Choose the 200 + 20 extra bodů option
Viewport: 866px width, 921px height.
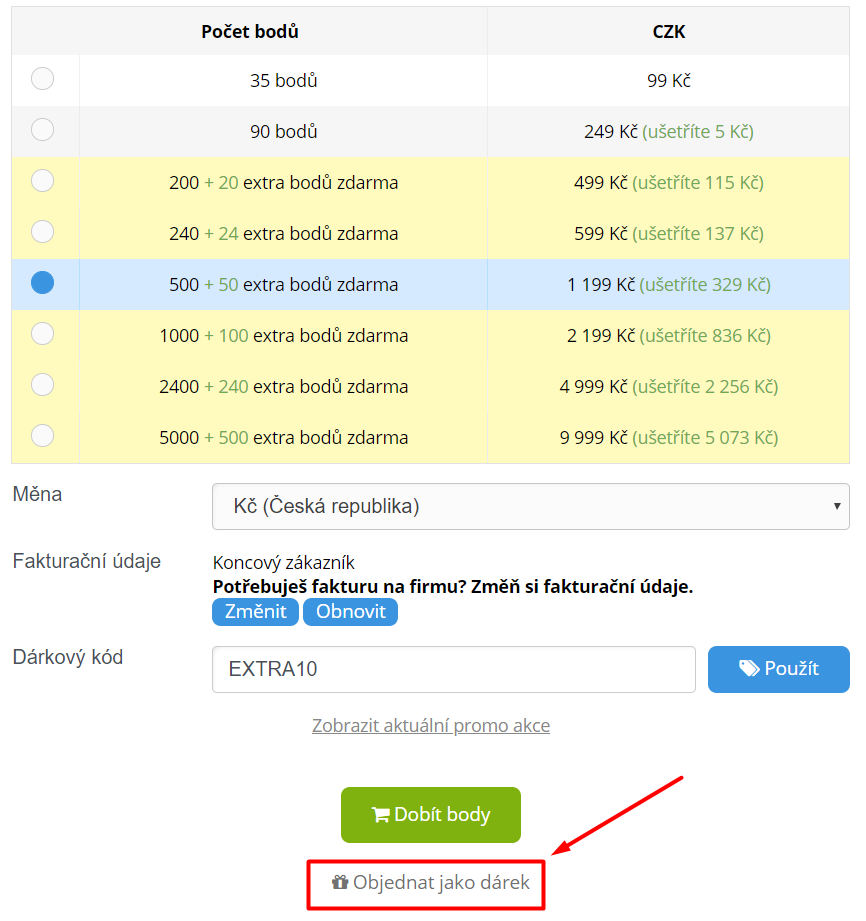(42, 181)
